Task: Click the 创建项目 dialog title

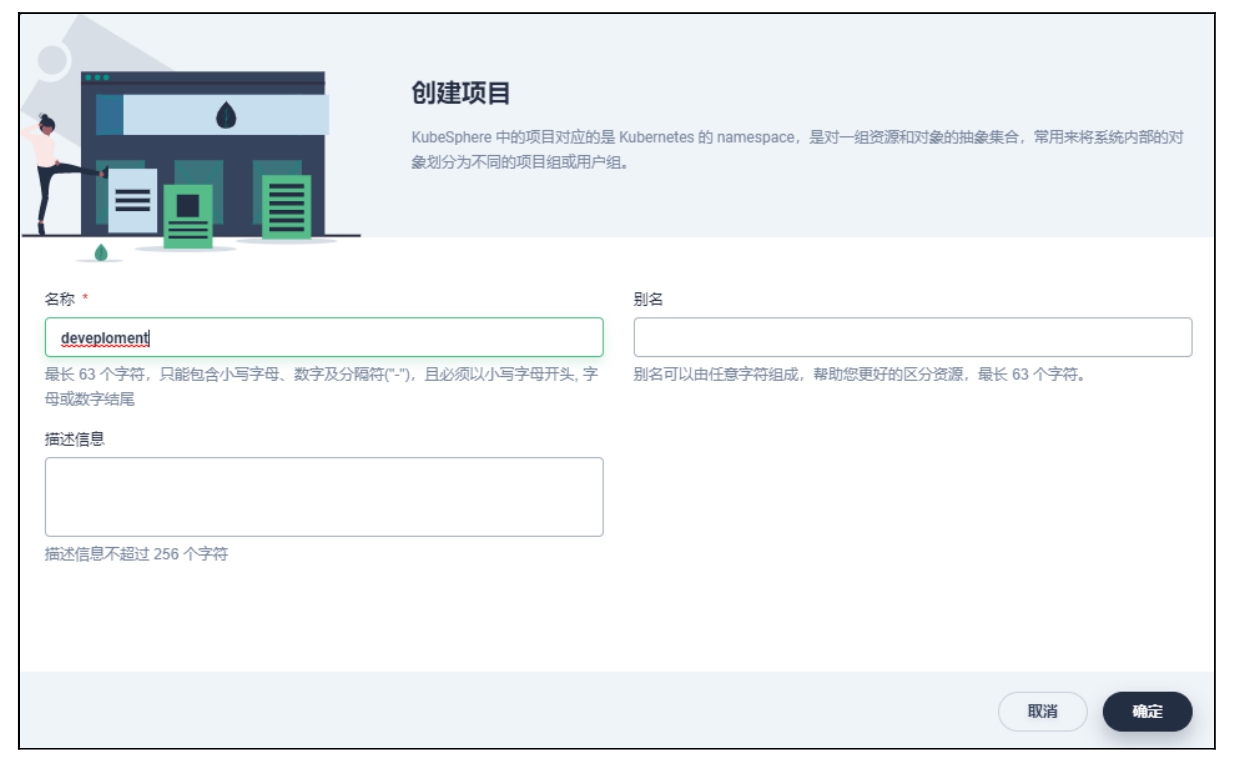Action: (x=461, y=94)
